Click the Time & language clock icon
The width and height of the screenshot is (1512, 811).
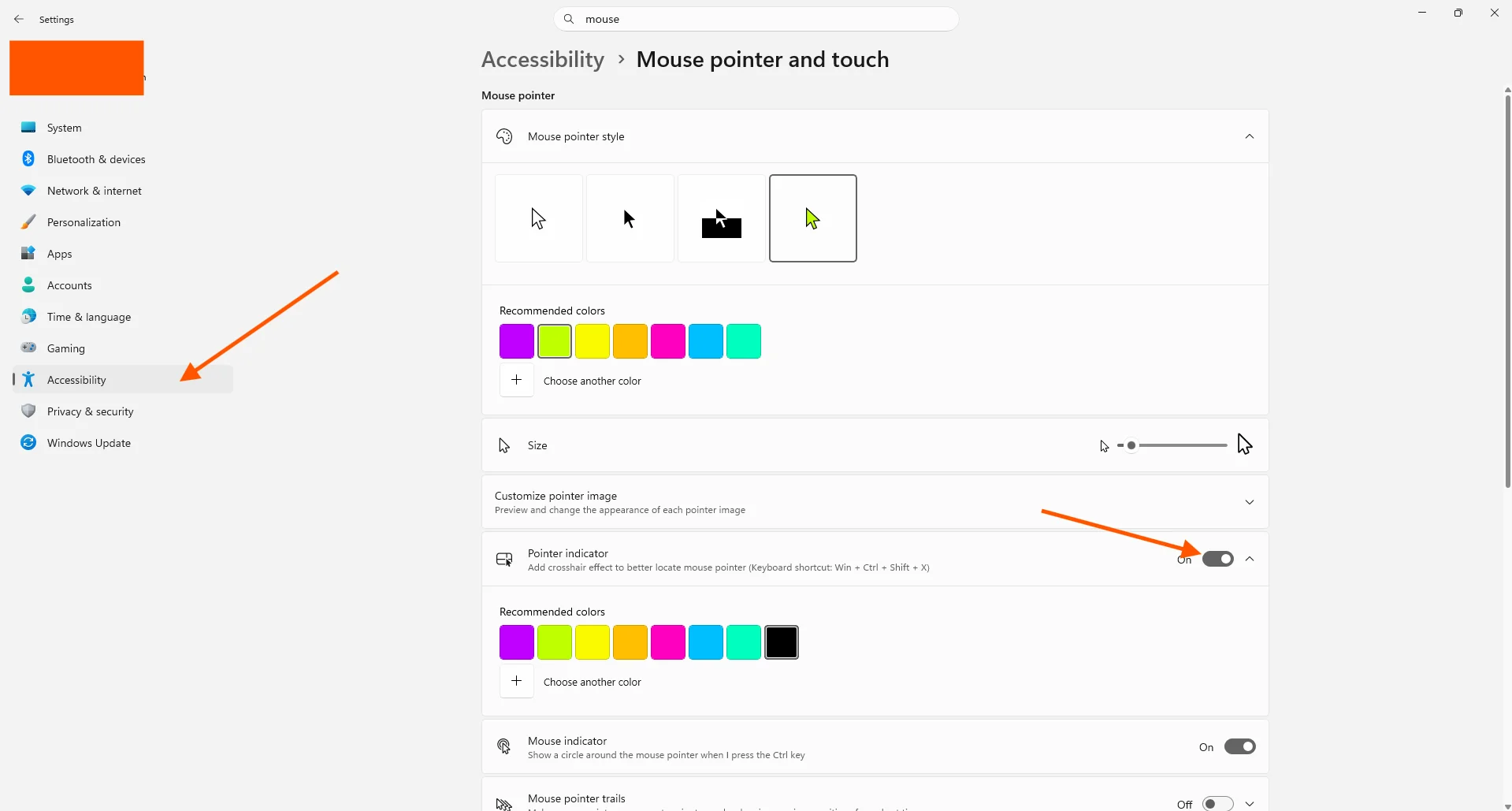point(28,316)
